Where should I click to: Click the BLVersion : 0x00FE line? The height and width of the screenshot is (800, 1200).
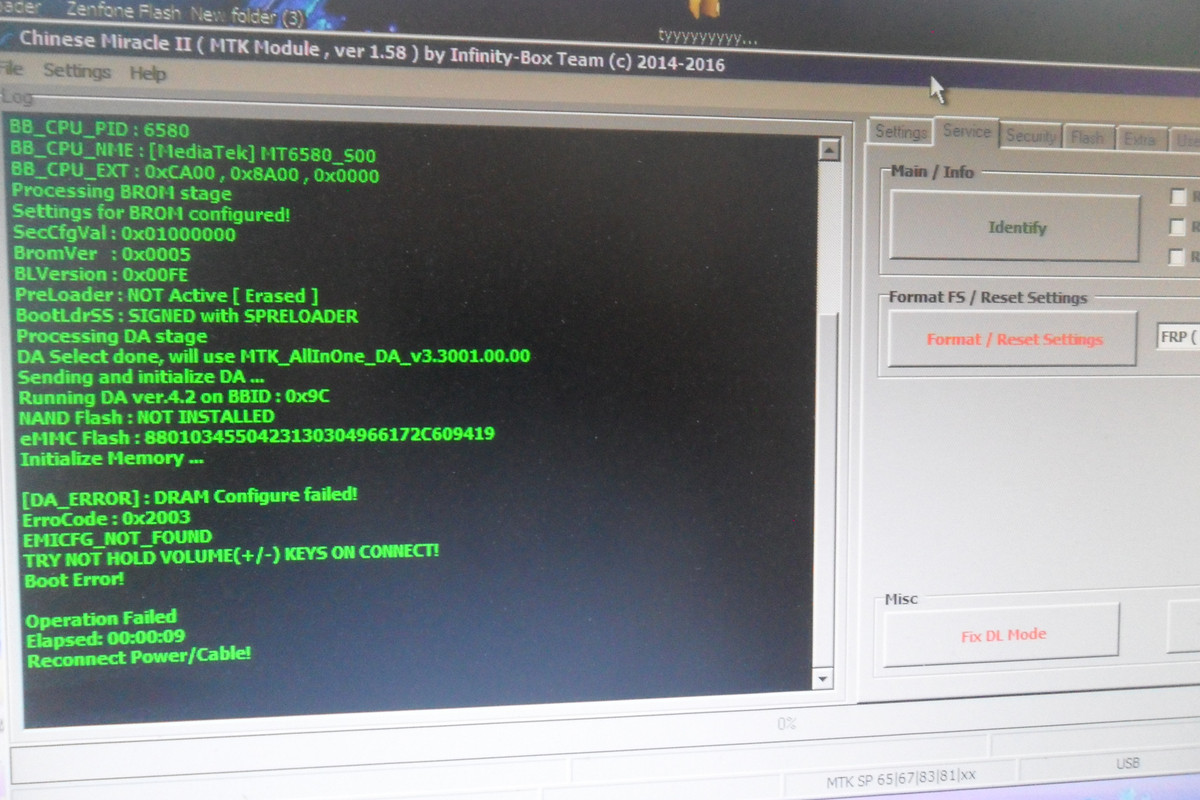(101, 274)
